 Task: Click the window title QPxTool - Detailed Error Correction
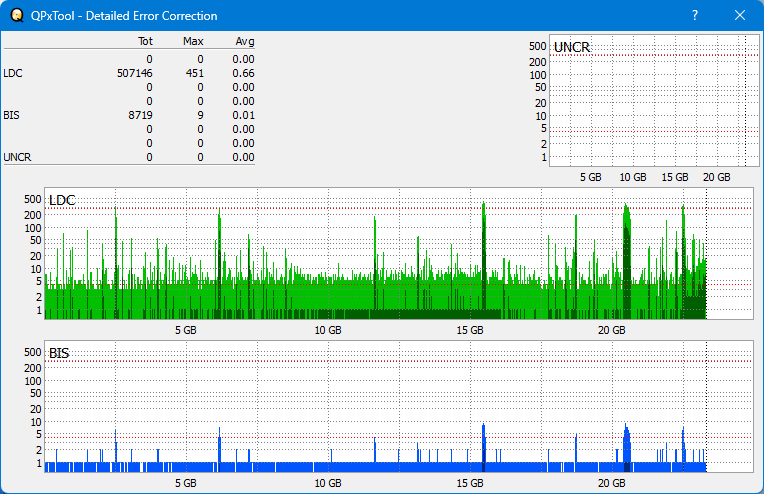click(124, 16)
